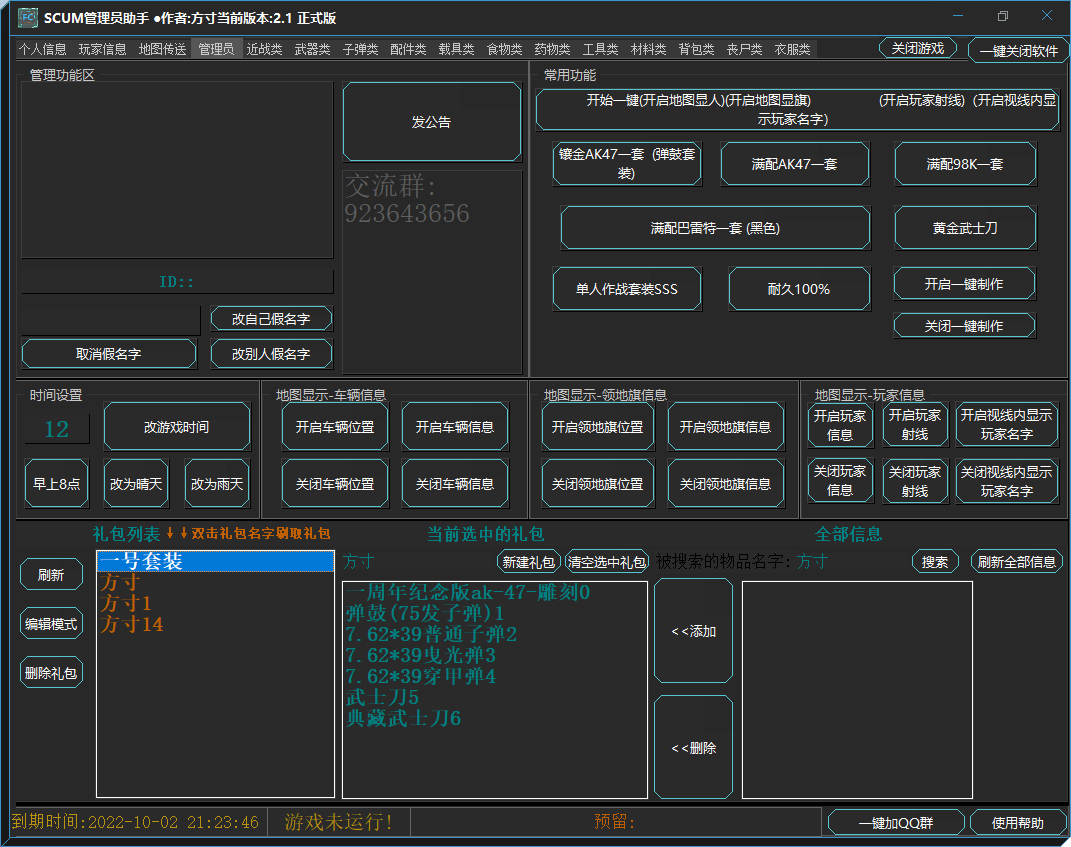The image size is (1071, 847).
Task: Click 关闭车辆信息 button
Action: 455,484
